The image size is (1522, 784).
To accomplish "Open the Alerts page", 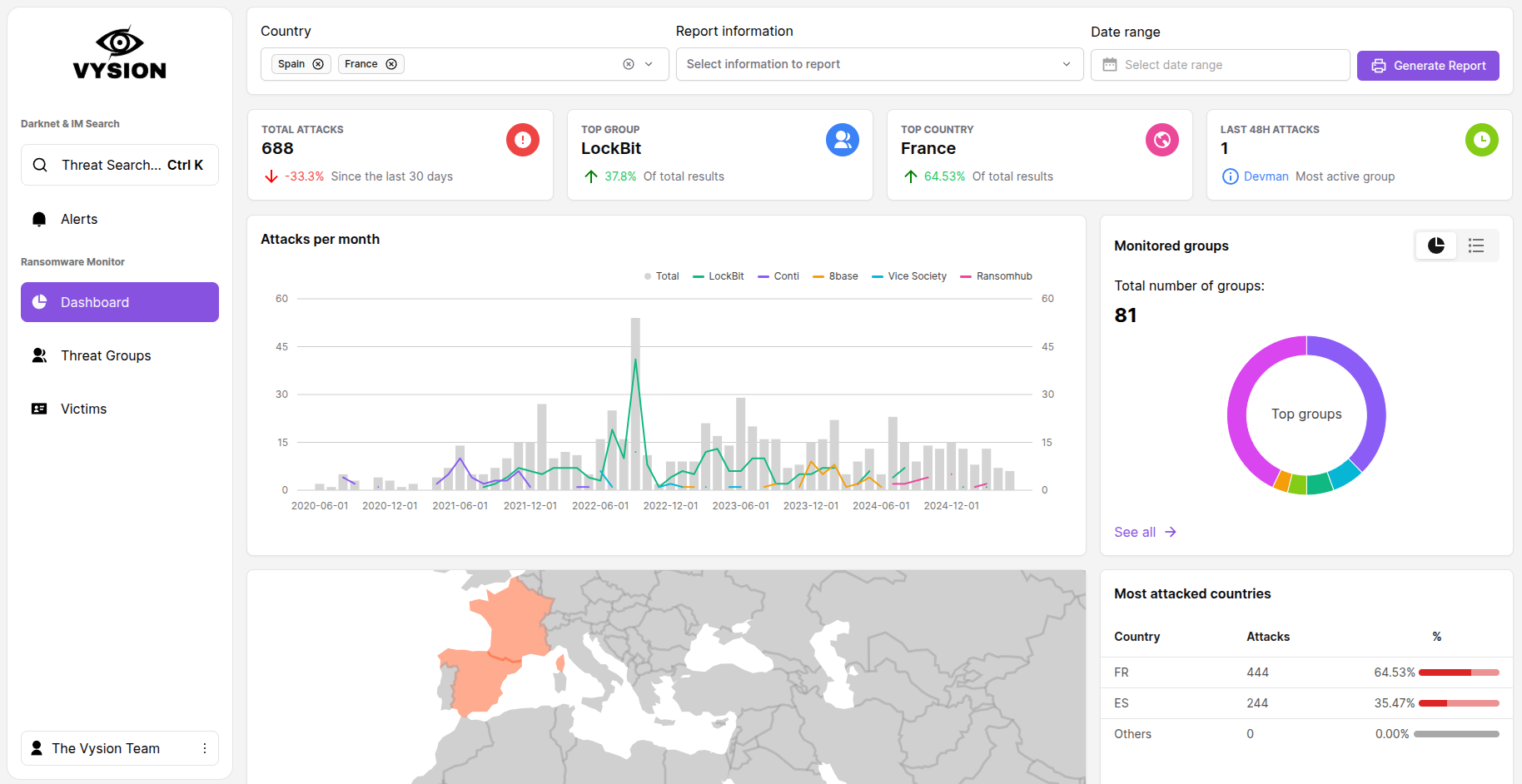I will (x=79, y=219).
